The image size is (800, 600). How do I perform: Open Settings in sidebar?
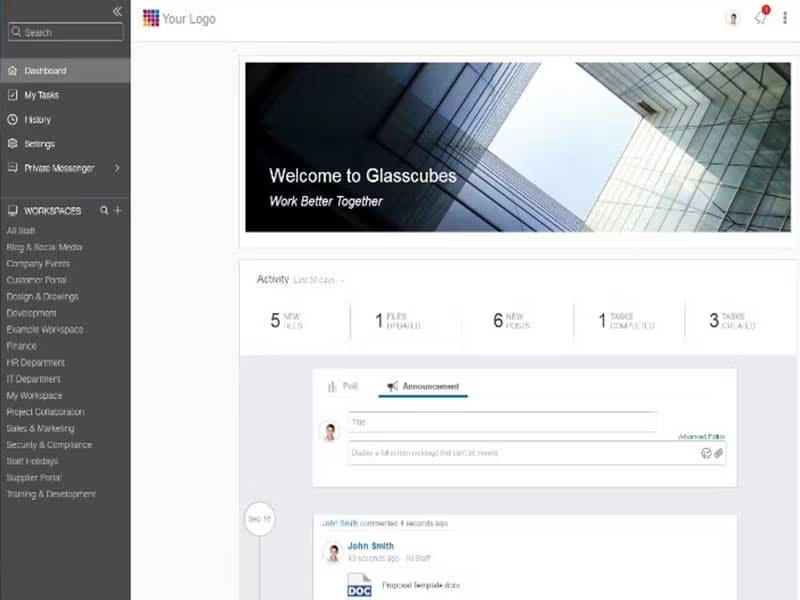[39, 144]
